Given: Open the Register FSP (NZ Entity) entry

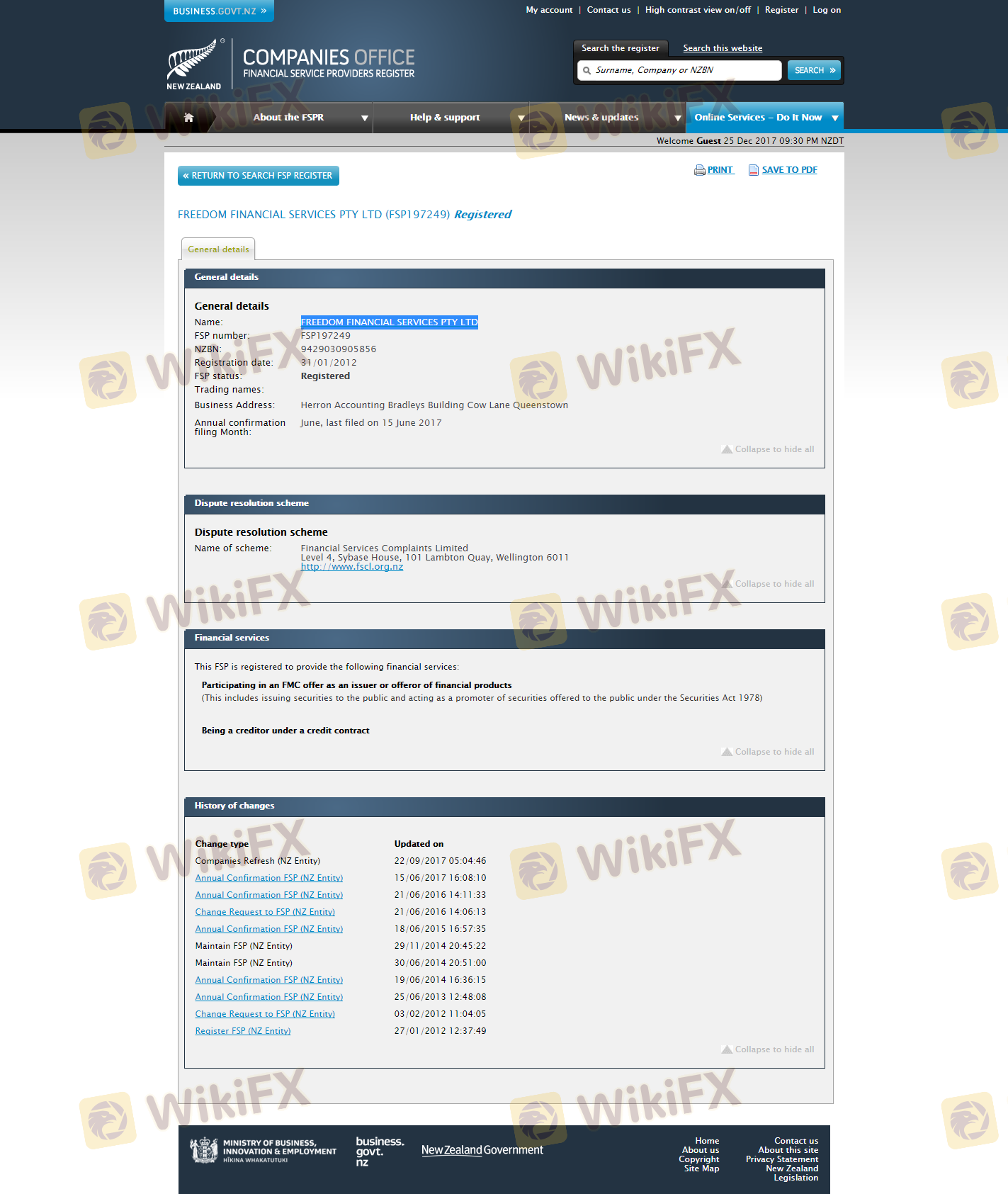Looking at the screenshot, I should click(243, 1031).
